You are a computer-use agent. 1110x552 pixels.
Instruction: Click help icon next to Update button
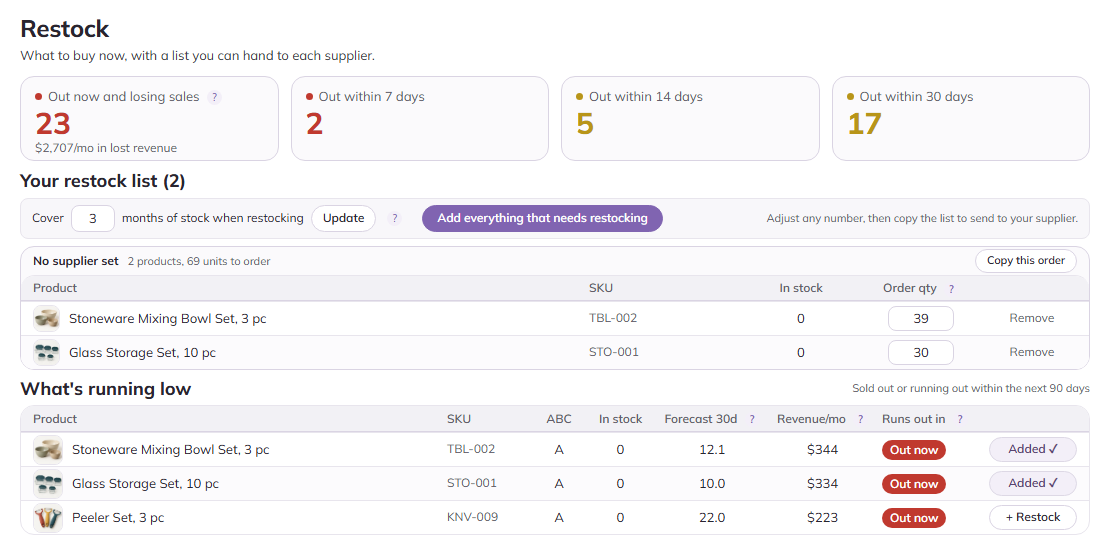click(x=394, y=219)
